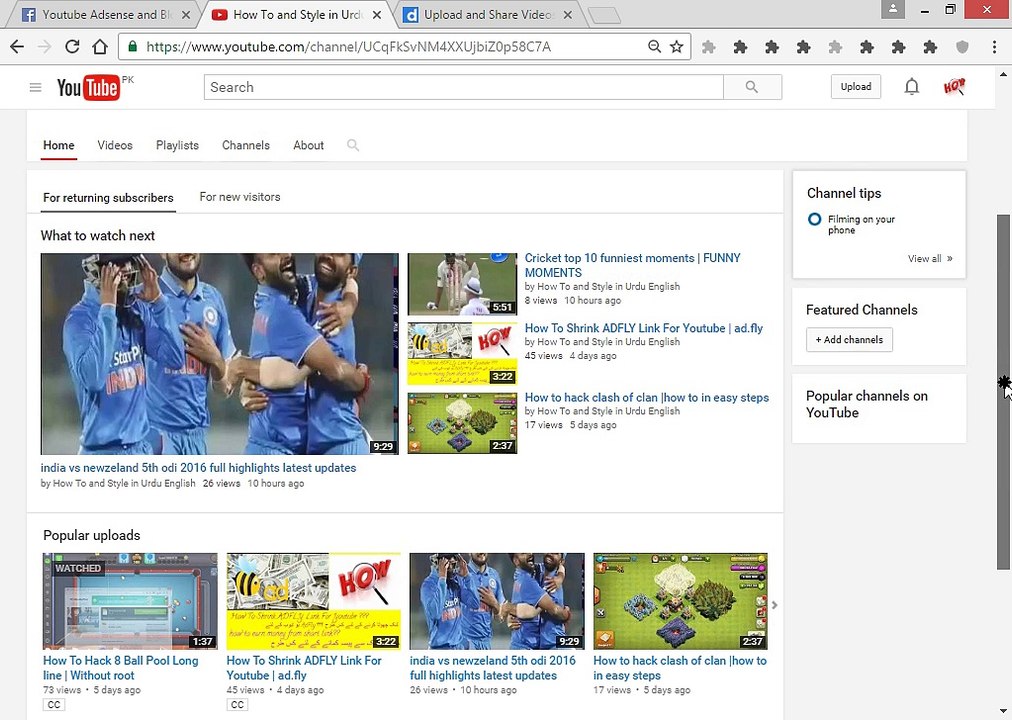This screenshot has height=720, width=1012.
Task: Search within channel using magnifier icon
Action: tap(352, 145)
